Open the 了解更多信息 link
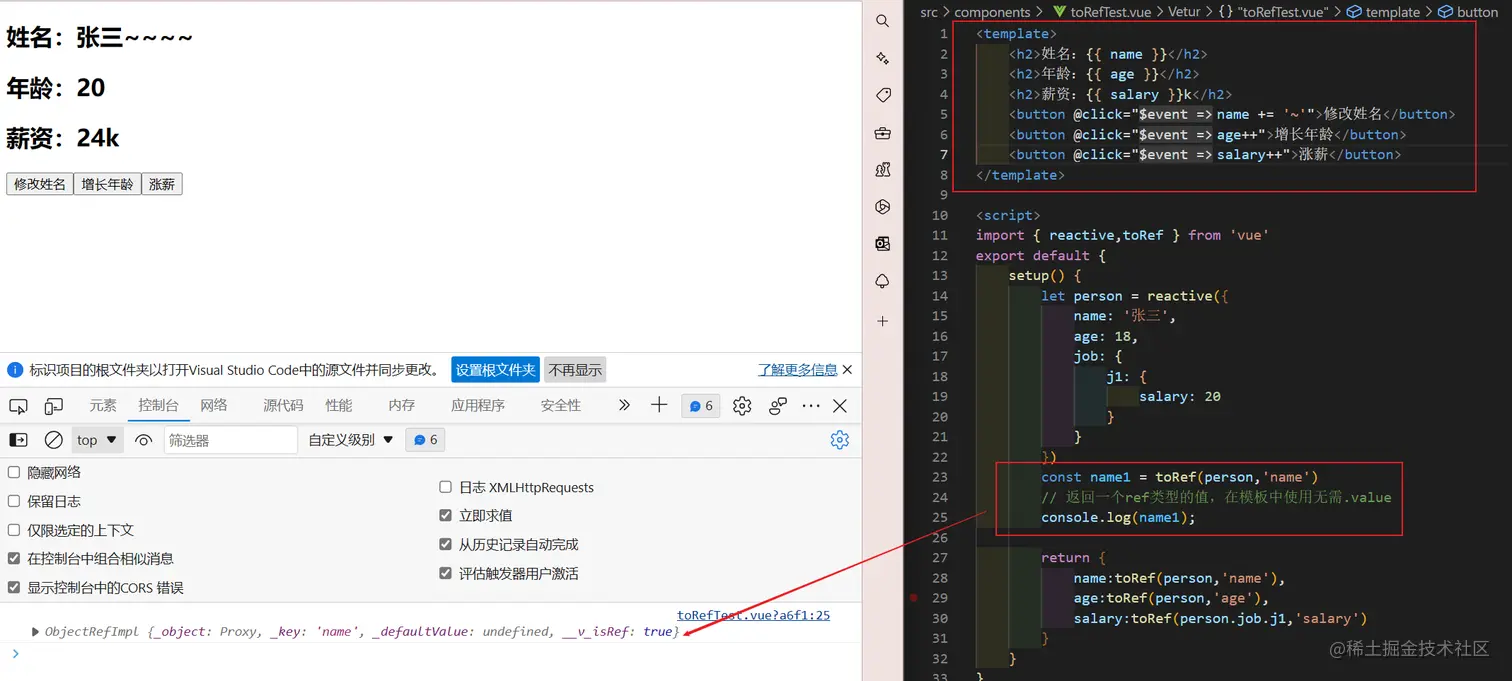The width and height of the screenshot is (1512, 681). (x=798, y=370)
